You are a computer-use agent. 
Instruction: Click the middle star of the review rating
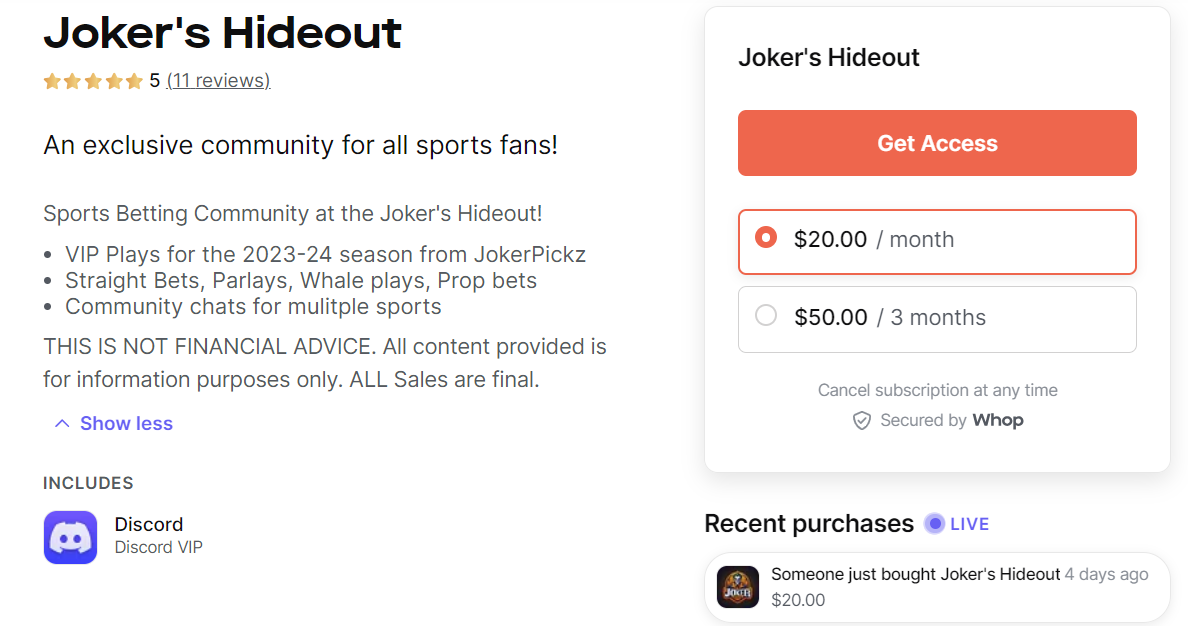tap(93, 80)
